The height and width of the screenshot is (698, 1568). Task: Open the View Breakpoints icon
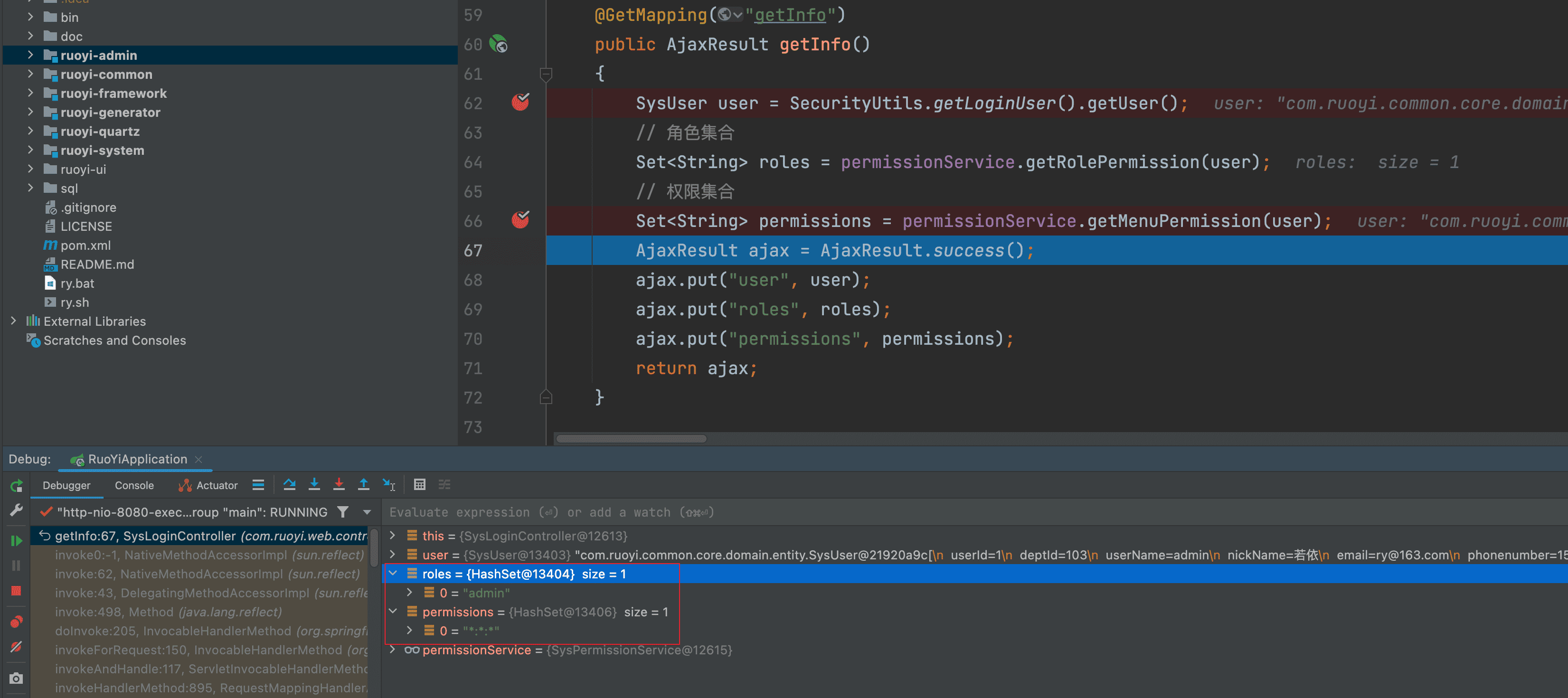coord(17,622)
